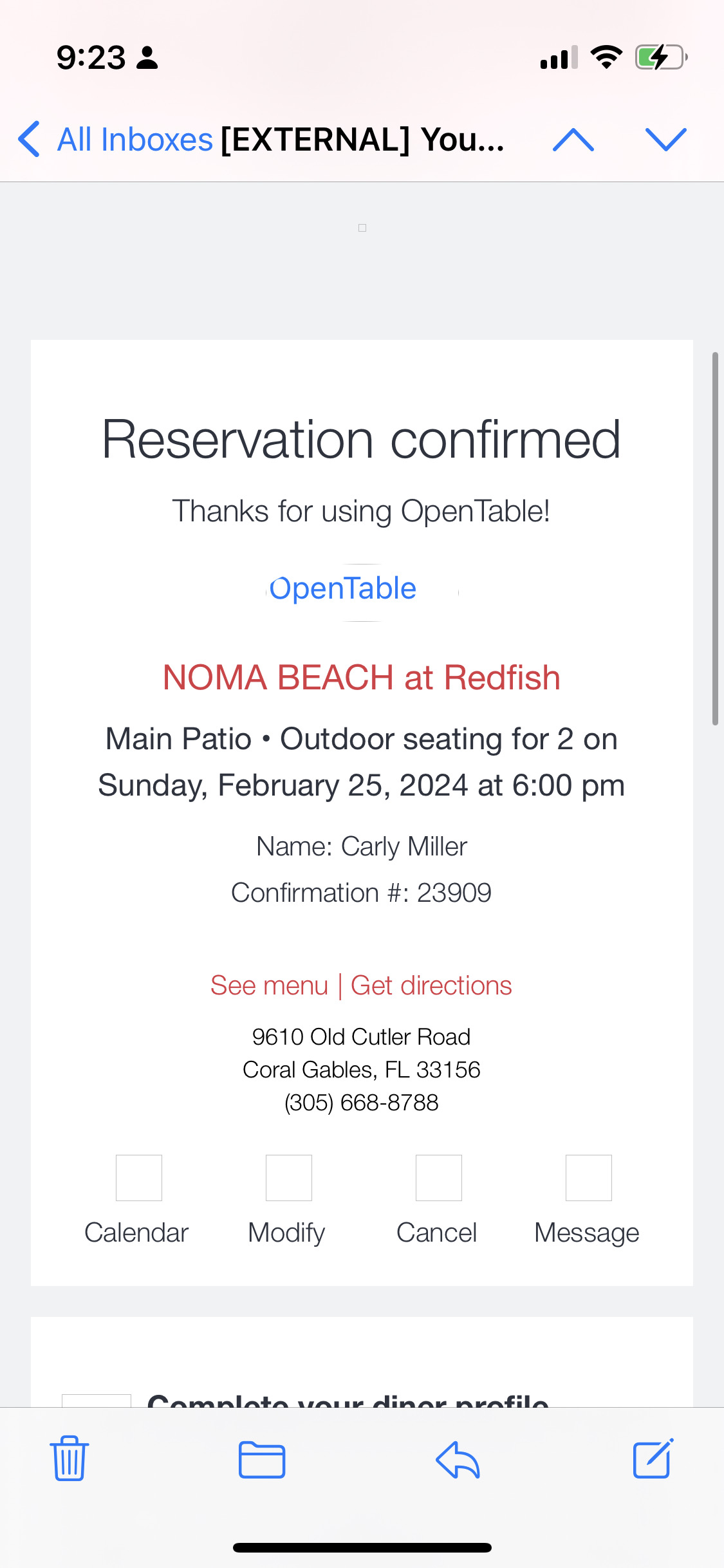724x1568 pixels.
Task: Tap the reply arrow icon
Action: click(458, 1459)
